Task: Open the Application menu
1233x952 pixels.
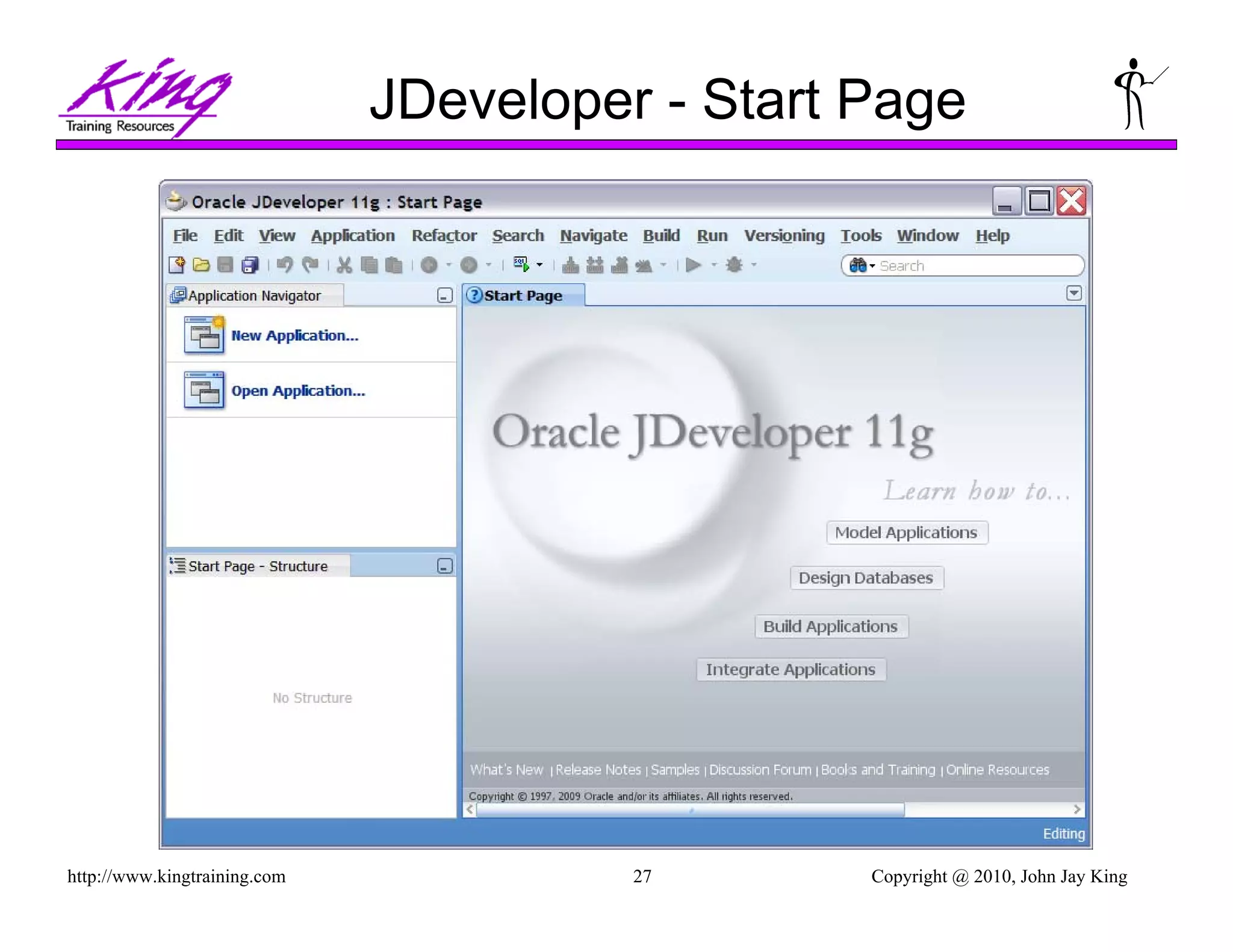Action: point(353,236)
